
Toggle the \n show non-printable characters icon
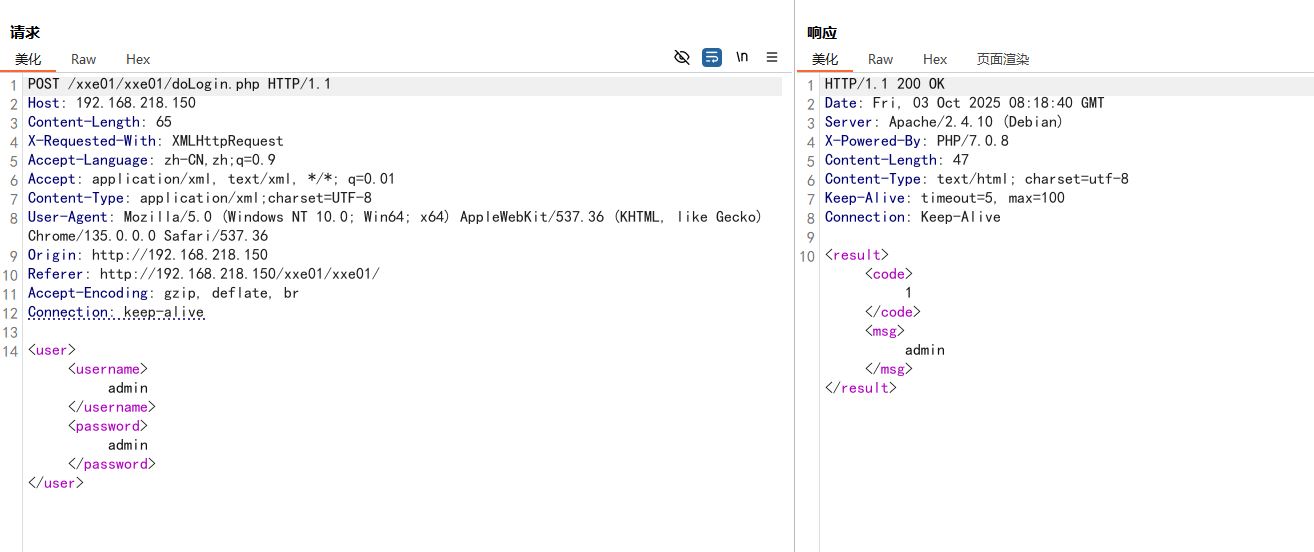click(x=742, y=57)
